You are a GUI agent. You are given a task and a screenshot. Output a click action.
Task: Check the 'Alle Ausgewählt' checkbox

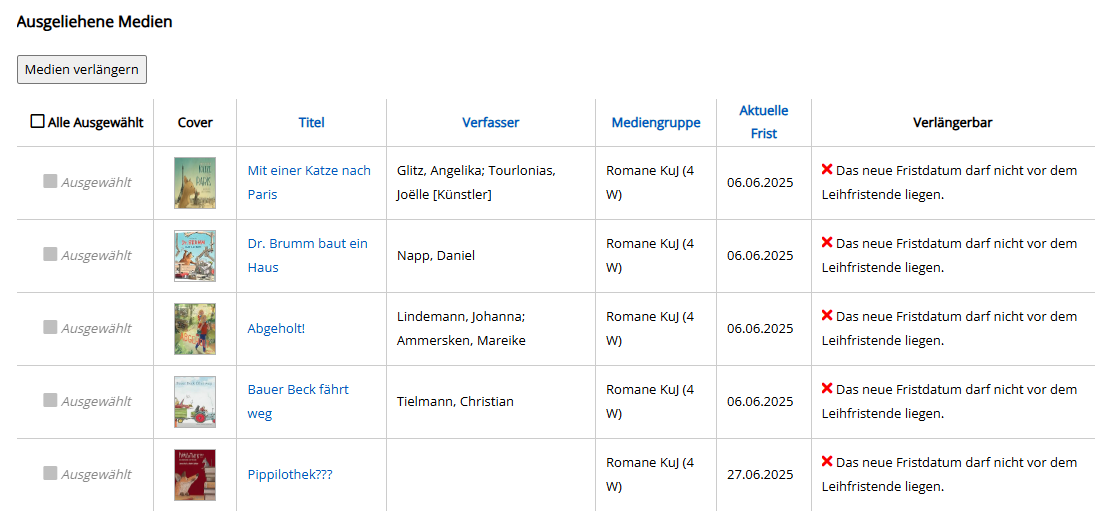point(38,122)
